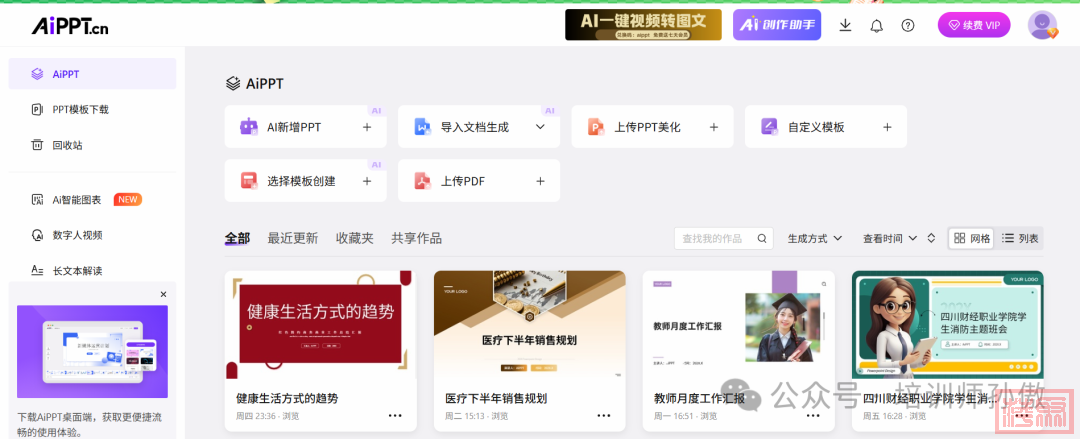The image size is (1080, 439).
Task: Click the NEW badge beside Ai智能图表
Action: coord(128,200)
